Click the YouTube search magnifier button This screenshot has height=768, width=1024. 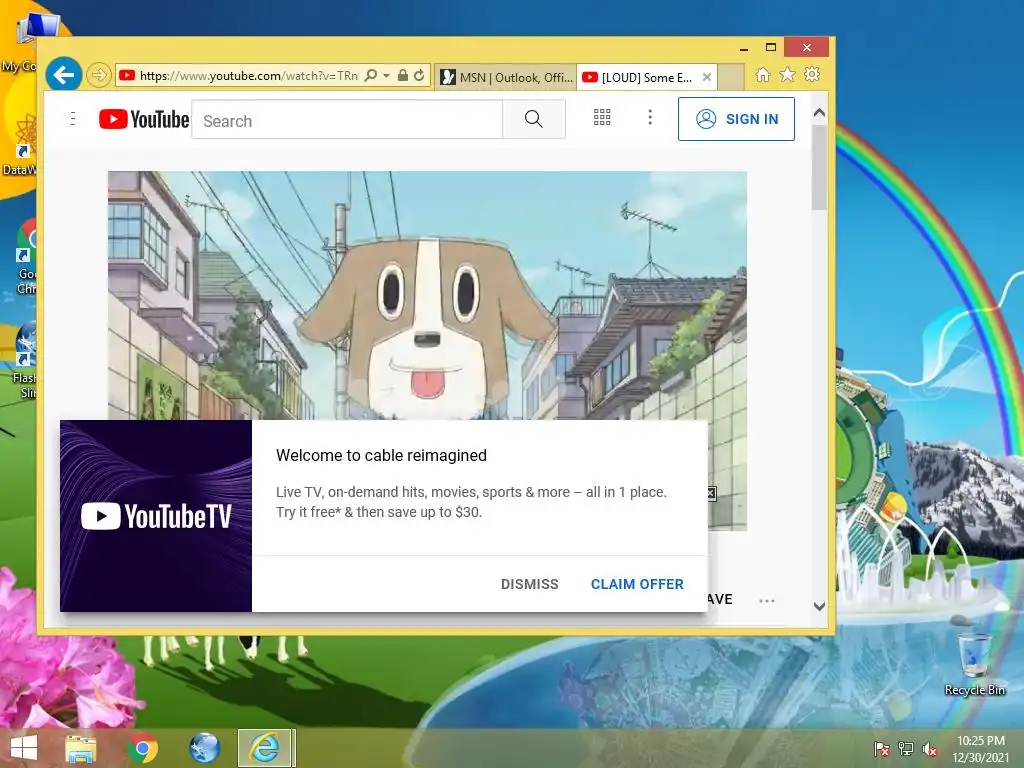534,120
